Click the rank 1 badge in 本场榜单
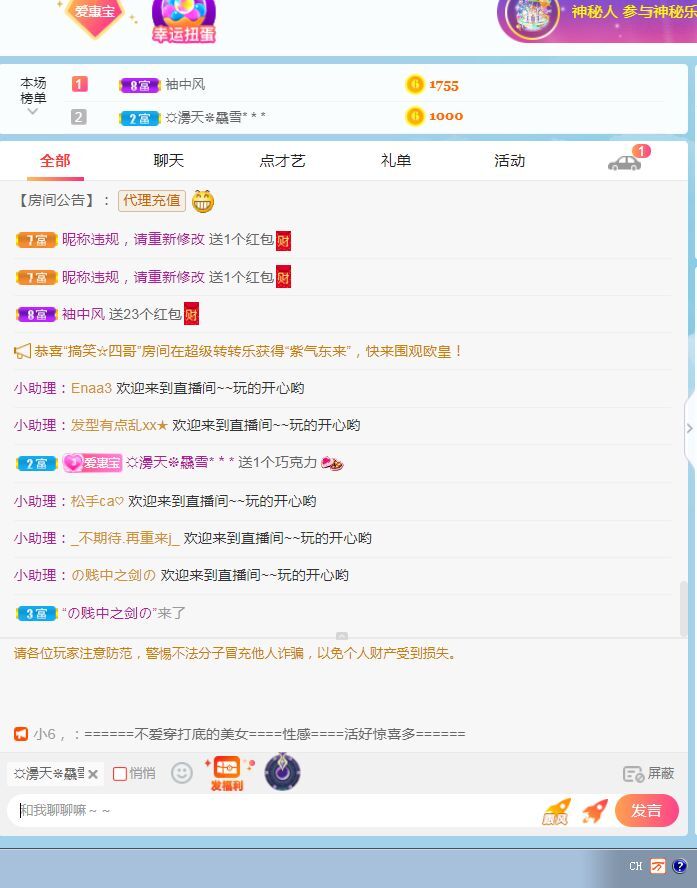The image size is (697, 888). [80, 84]
